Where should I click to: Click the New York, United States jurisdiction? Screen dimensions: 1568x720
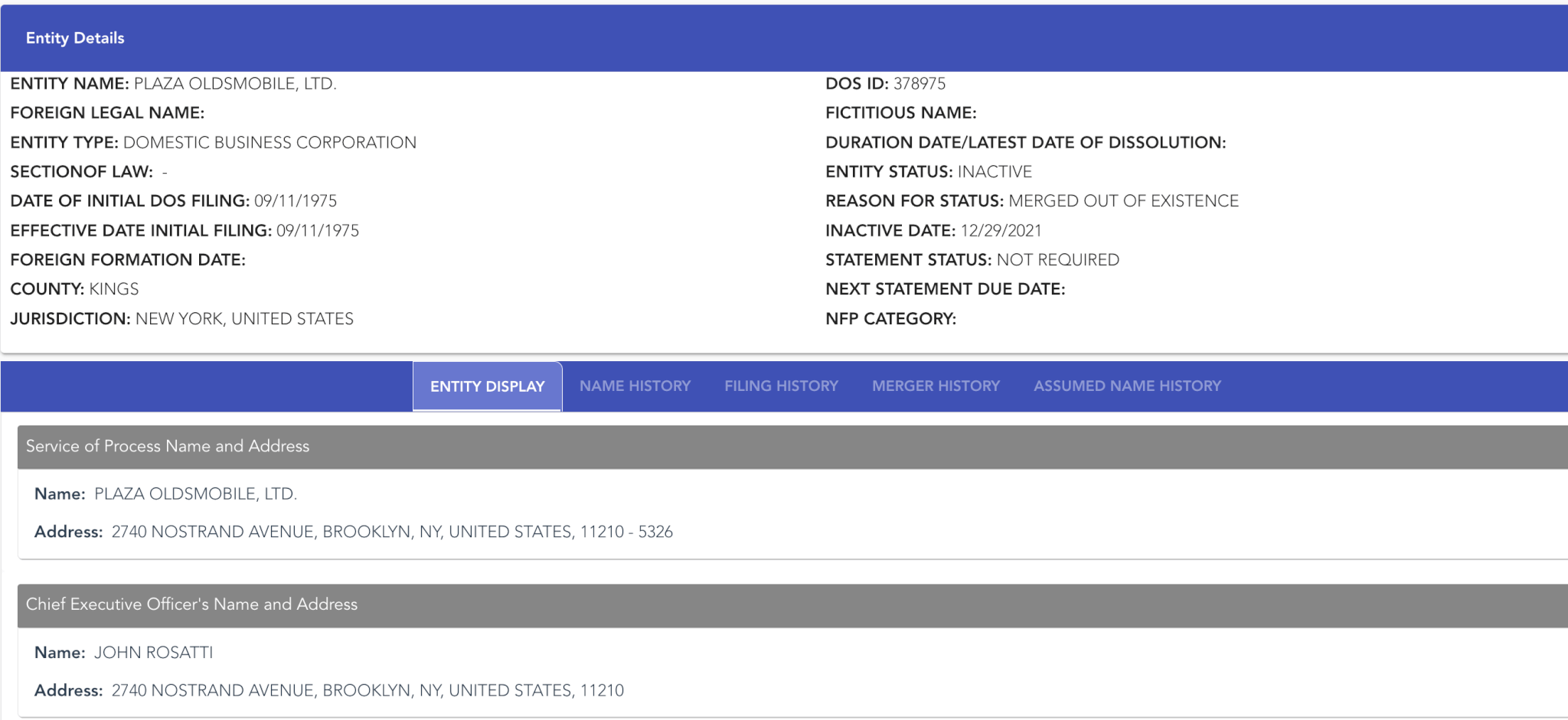pyautogui.click(x=244, y=318)
